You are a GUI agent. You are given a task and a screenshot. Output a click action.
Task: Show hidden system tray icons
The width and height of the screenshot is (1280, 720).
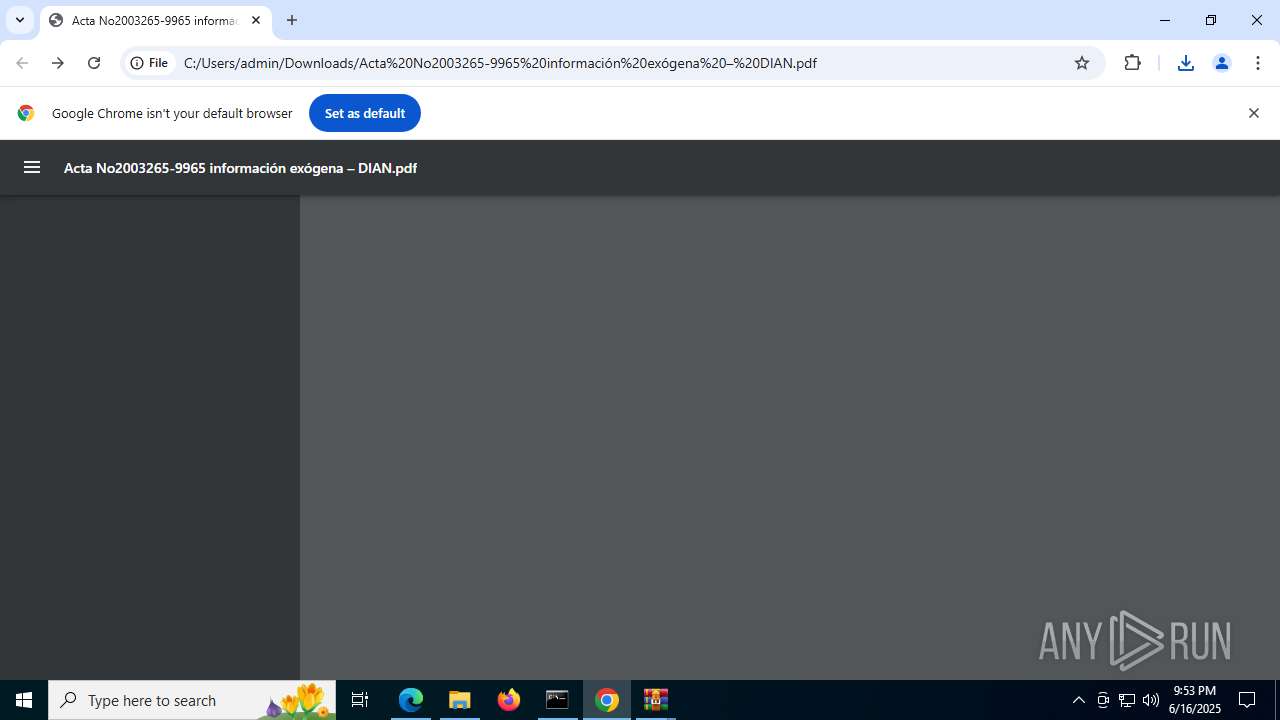pos(1079,700)
